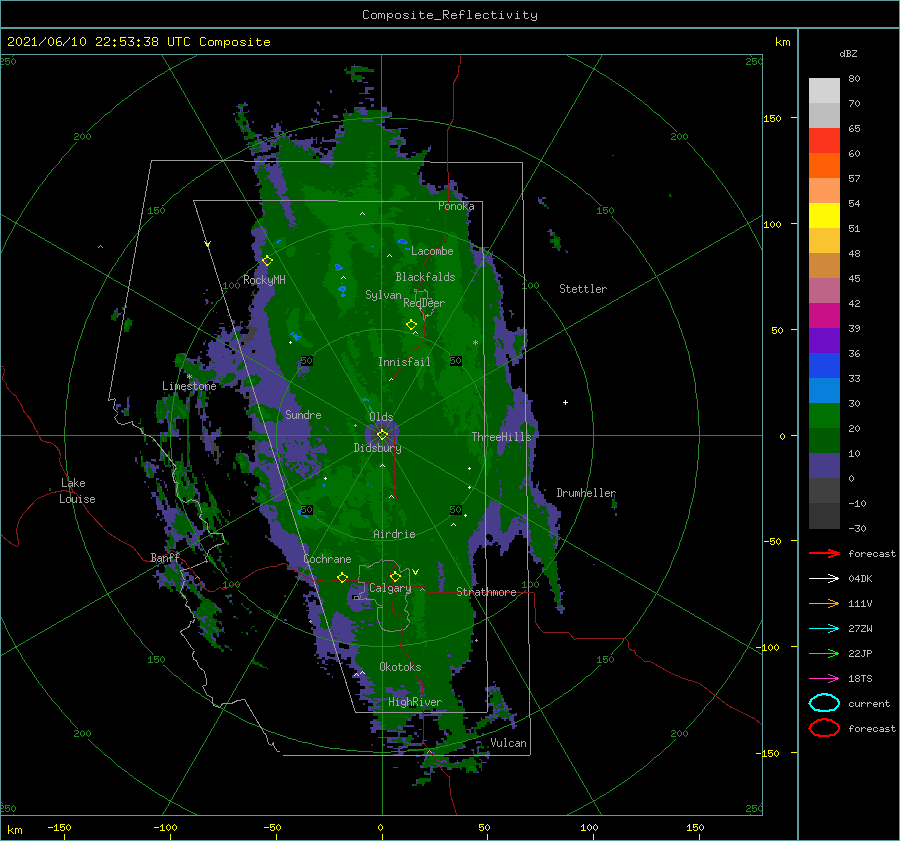Select the white 04DK arrow icon
The width and height of the screenshot is (900, 841).
pyautogui.click(x=824, y=579)
